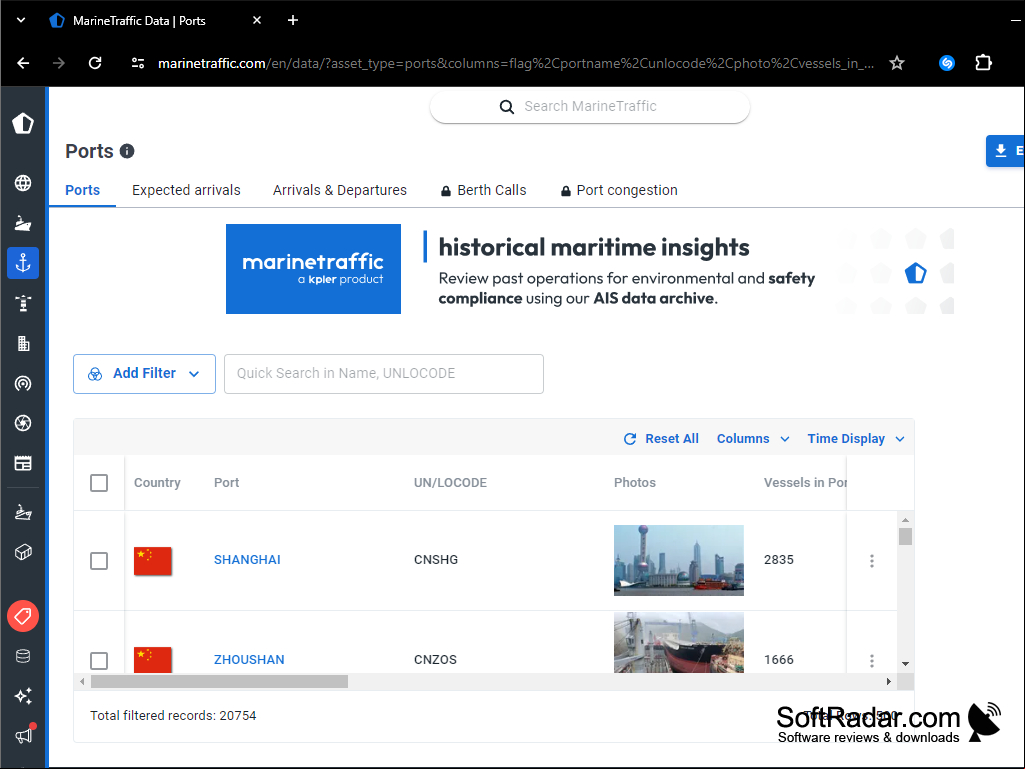Close the MarineTraffic Data tab
Viewport: 1025px width, 769px height.
(257, 20)
